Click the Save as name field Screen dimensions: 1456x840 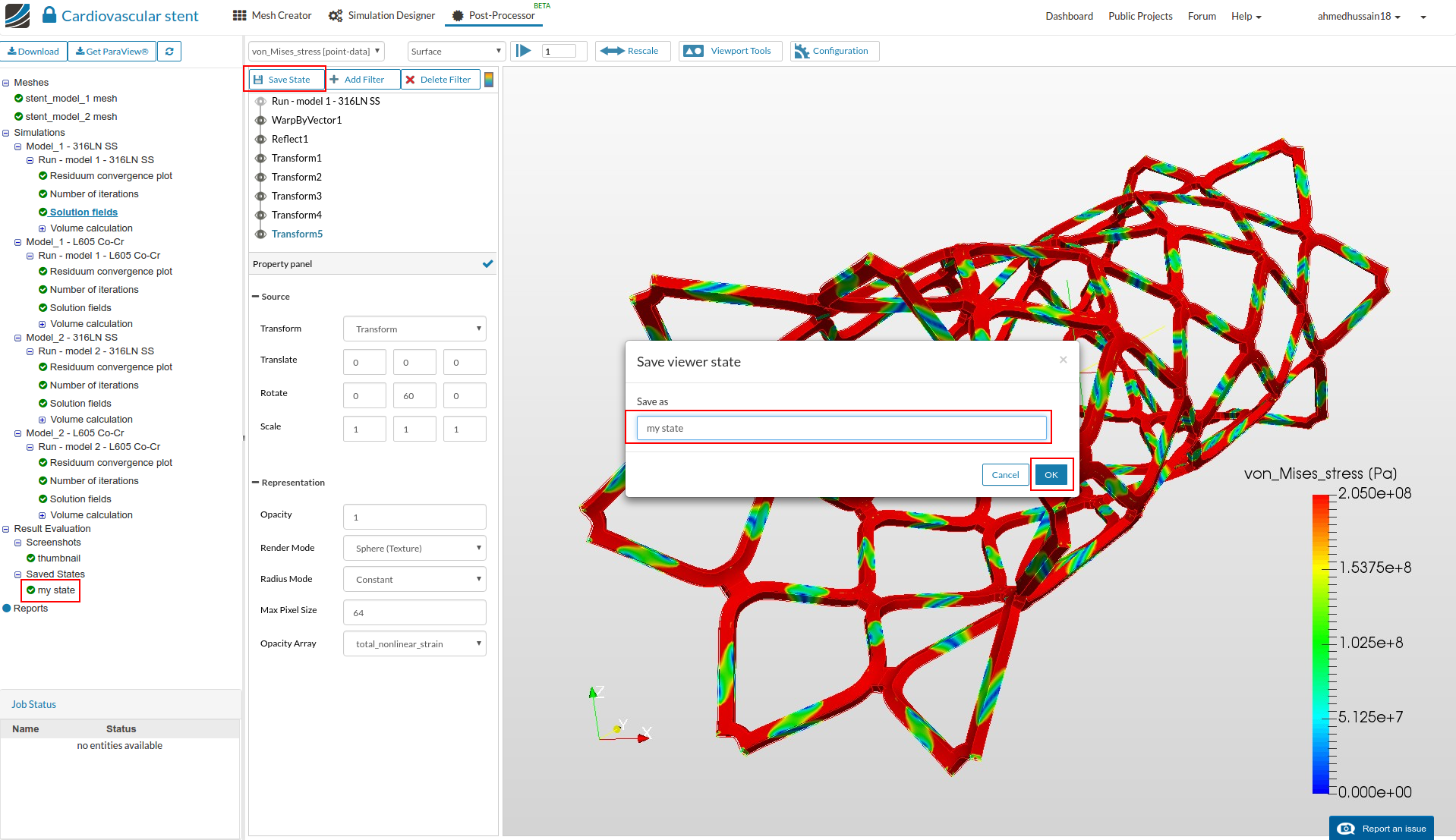point(840,428)
